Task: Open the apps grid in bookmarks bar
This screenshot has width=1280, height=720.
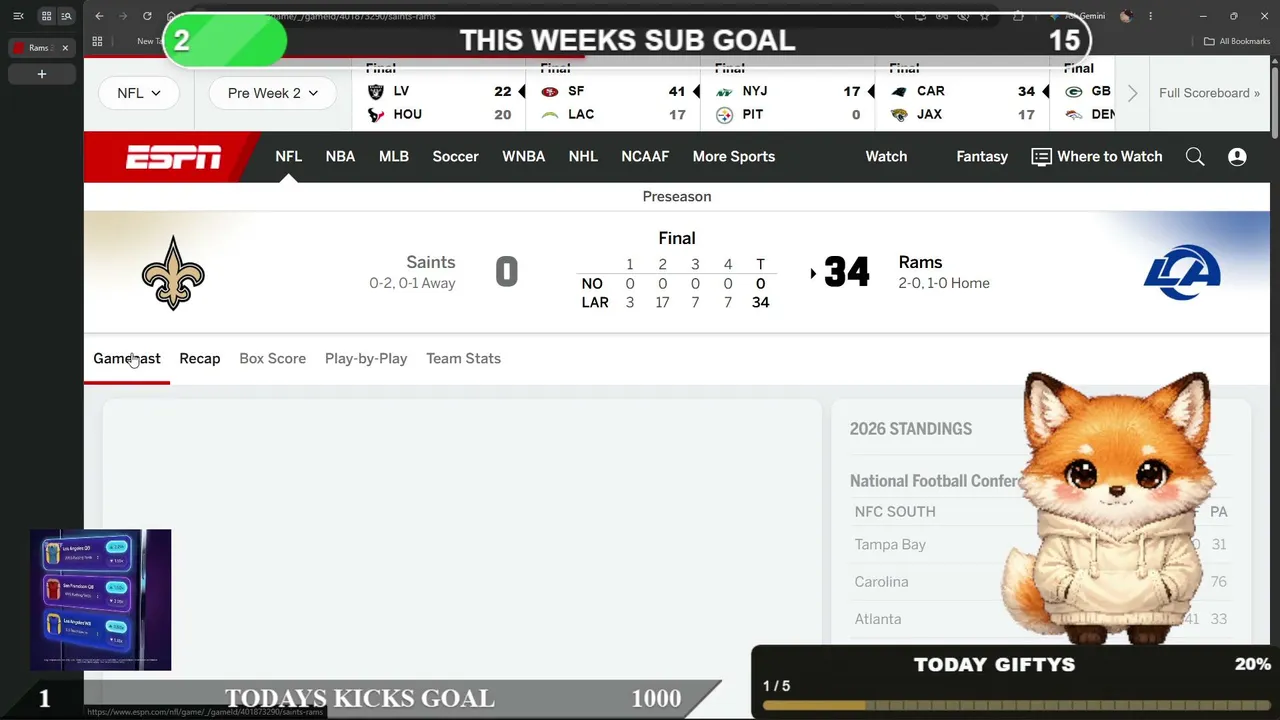Action: pos(97,41)
